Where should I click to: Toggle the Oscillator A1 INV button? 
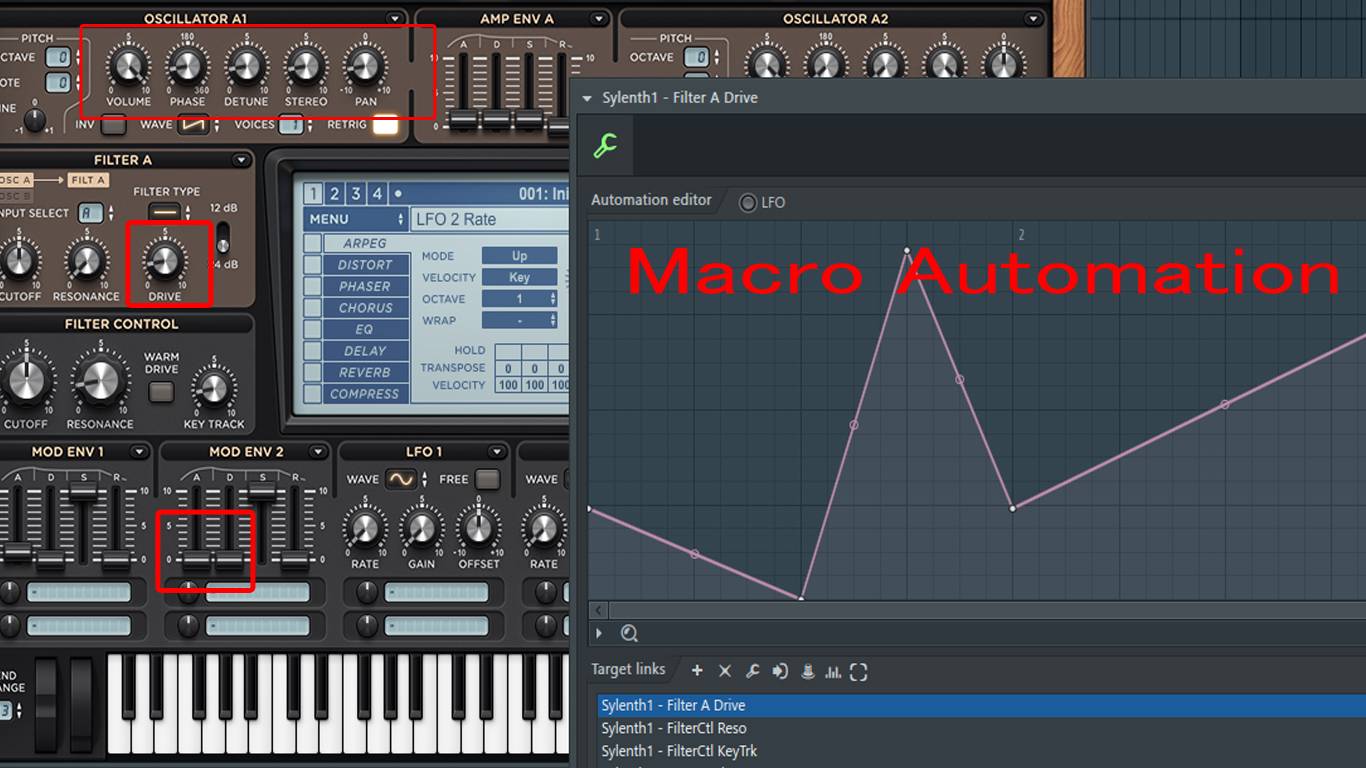pyautogui.click(x=114, y=125)
